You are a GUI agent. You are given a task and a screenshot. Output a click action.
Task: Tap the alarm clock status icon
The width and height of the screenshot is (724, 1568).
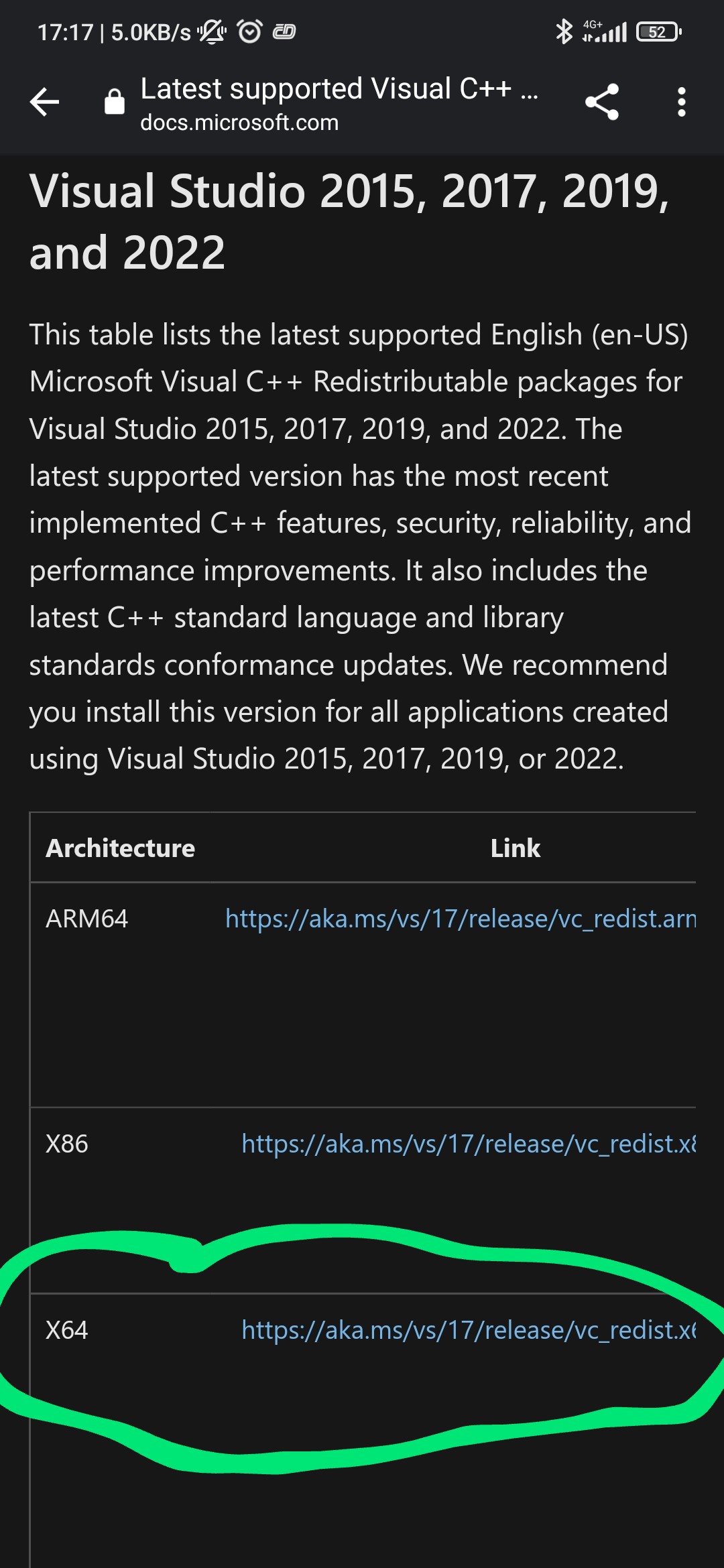[250, 31]
